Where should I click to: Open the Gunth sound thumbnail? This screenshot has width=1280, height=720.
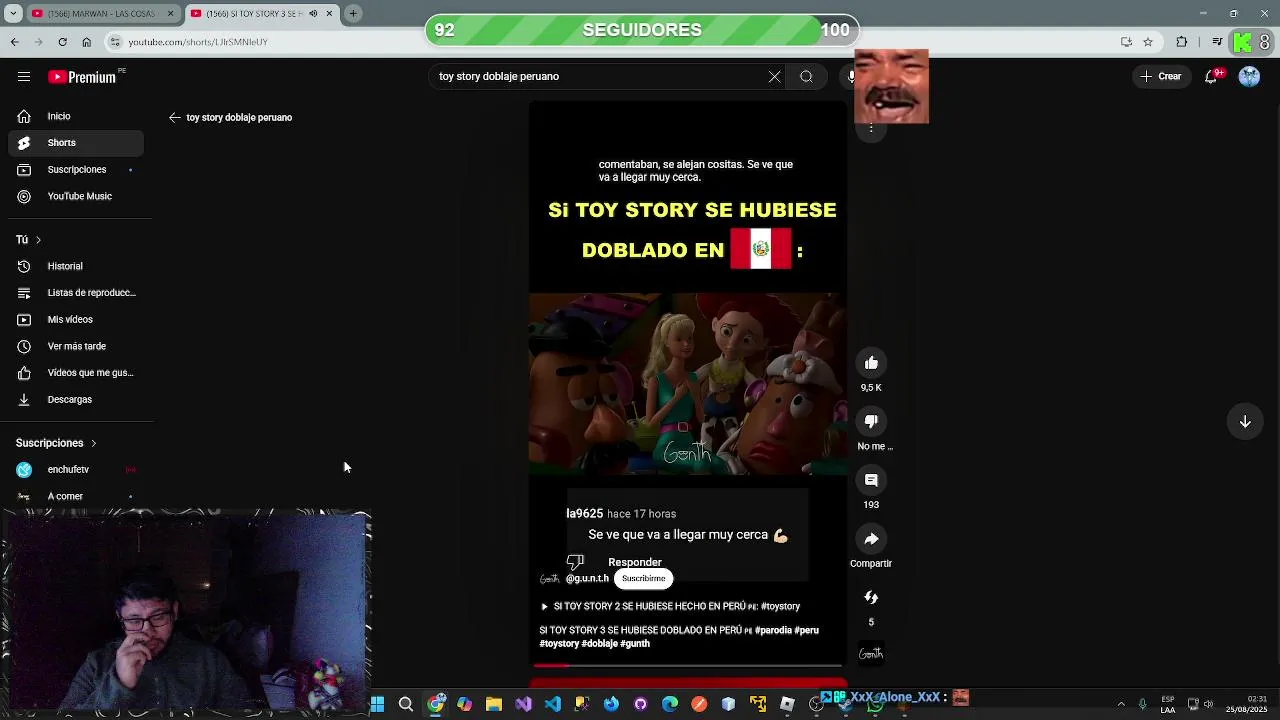[x=871, y=654]
